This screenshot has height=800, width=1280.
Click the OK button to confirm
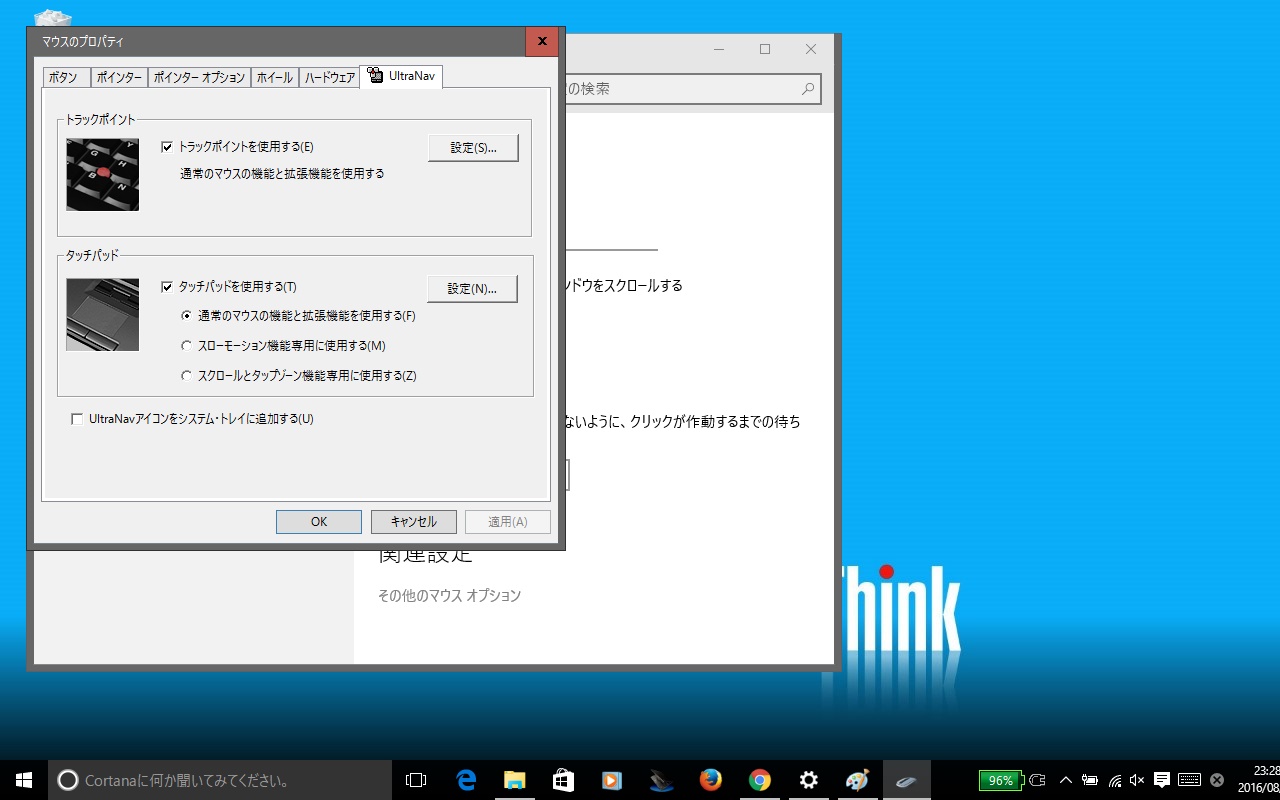tap(318, 521)
